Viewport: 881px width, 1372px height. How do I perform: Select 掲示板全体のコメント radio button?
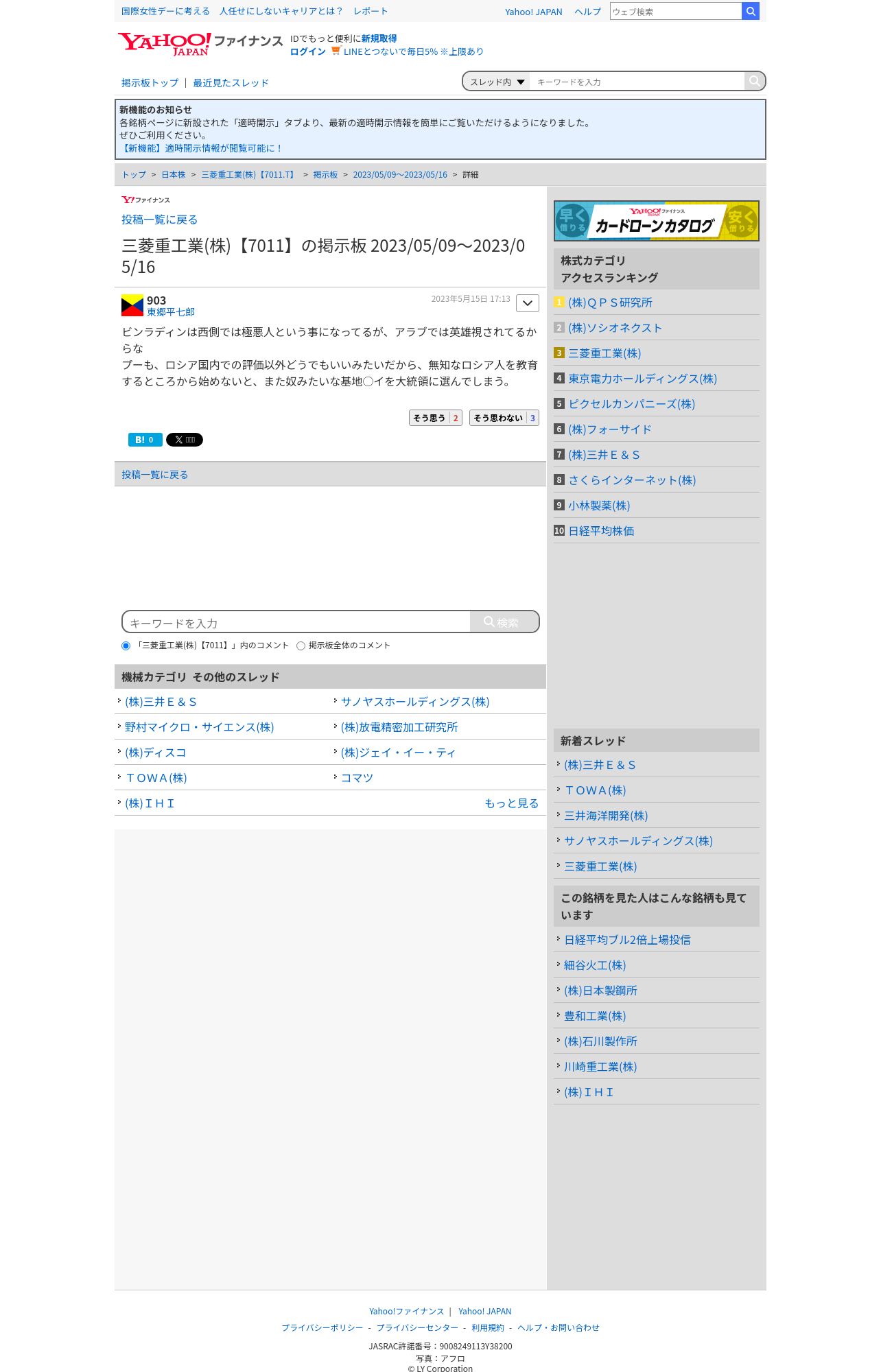[301, 646]
